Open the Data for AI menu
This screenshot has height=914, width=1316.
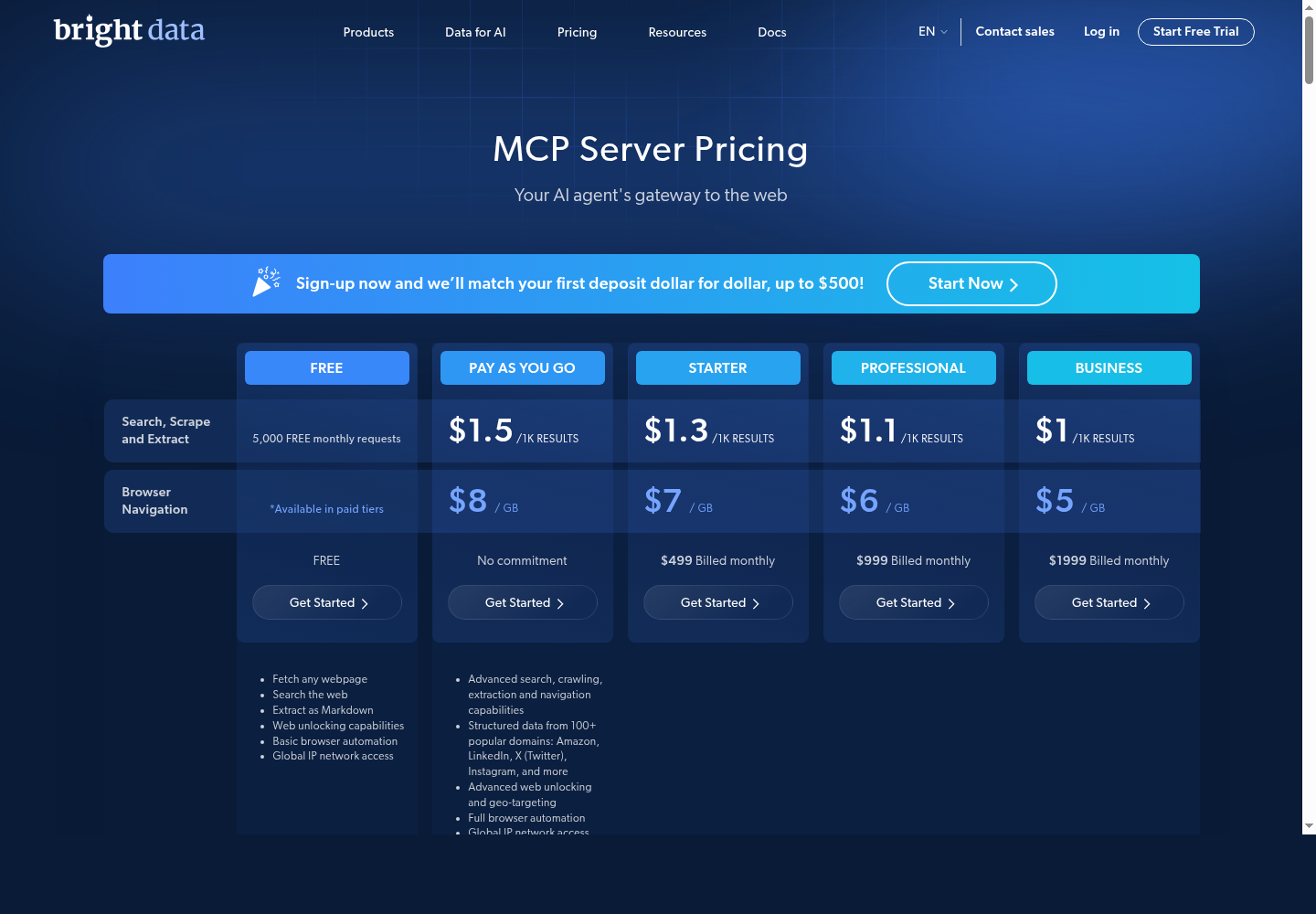tap(475, 32)
